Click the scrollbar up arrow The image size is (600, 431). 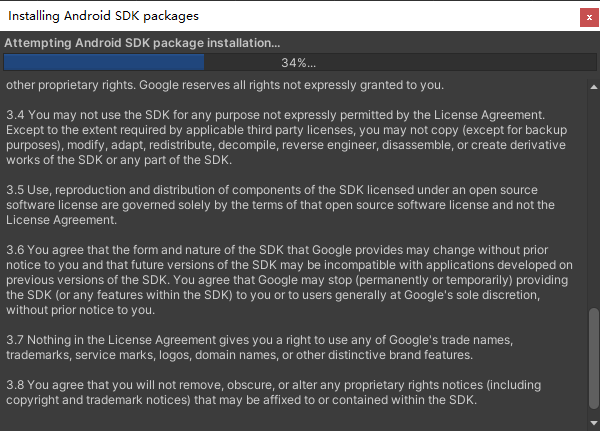(x=594, y=87)
